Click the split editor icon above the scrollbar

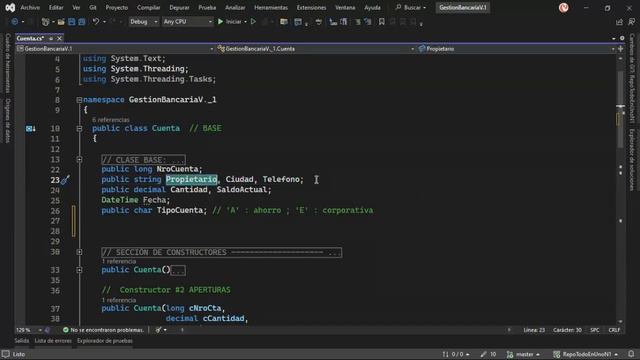click(620, 49)
